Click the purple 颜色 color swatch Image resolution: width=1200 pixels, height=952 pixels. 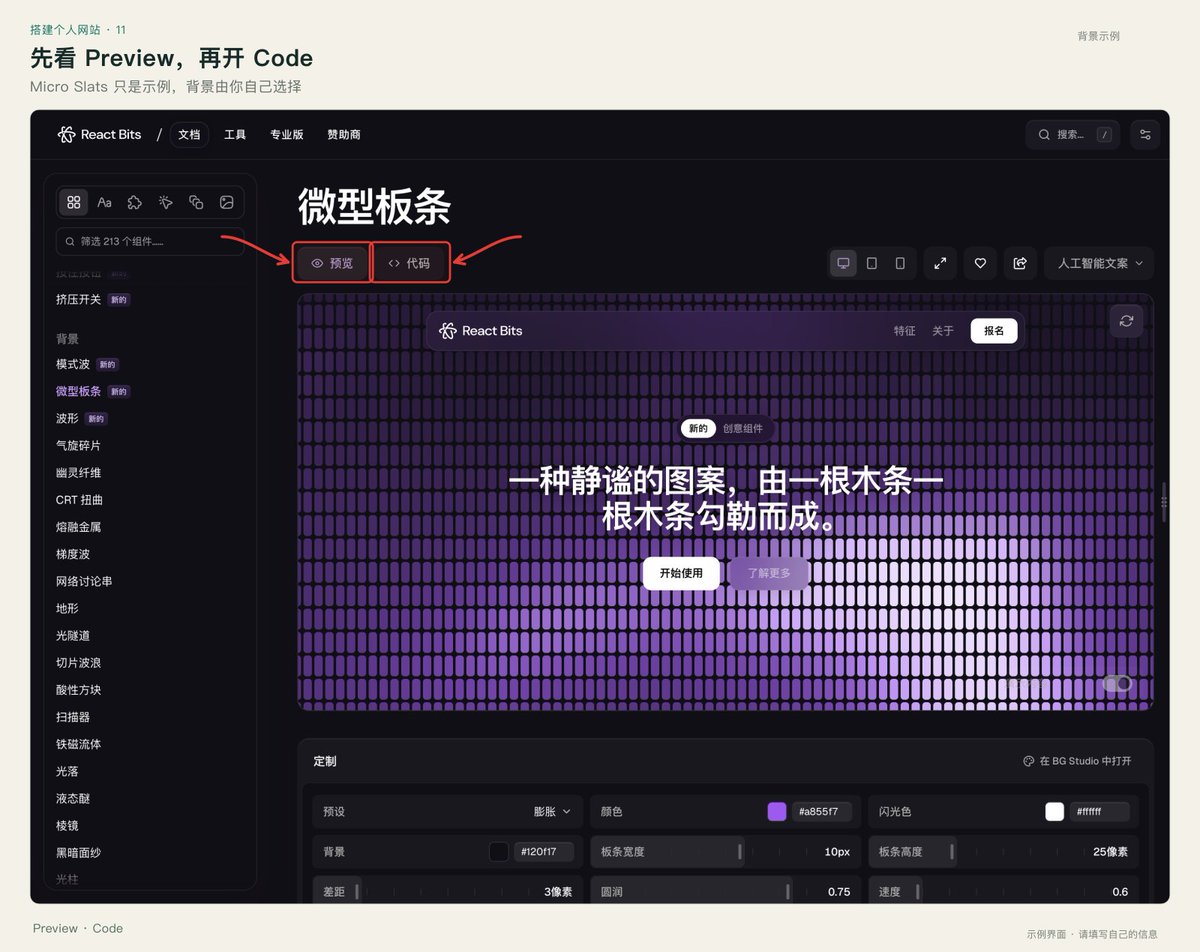point(777,811)
